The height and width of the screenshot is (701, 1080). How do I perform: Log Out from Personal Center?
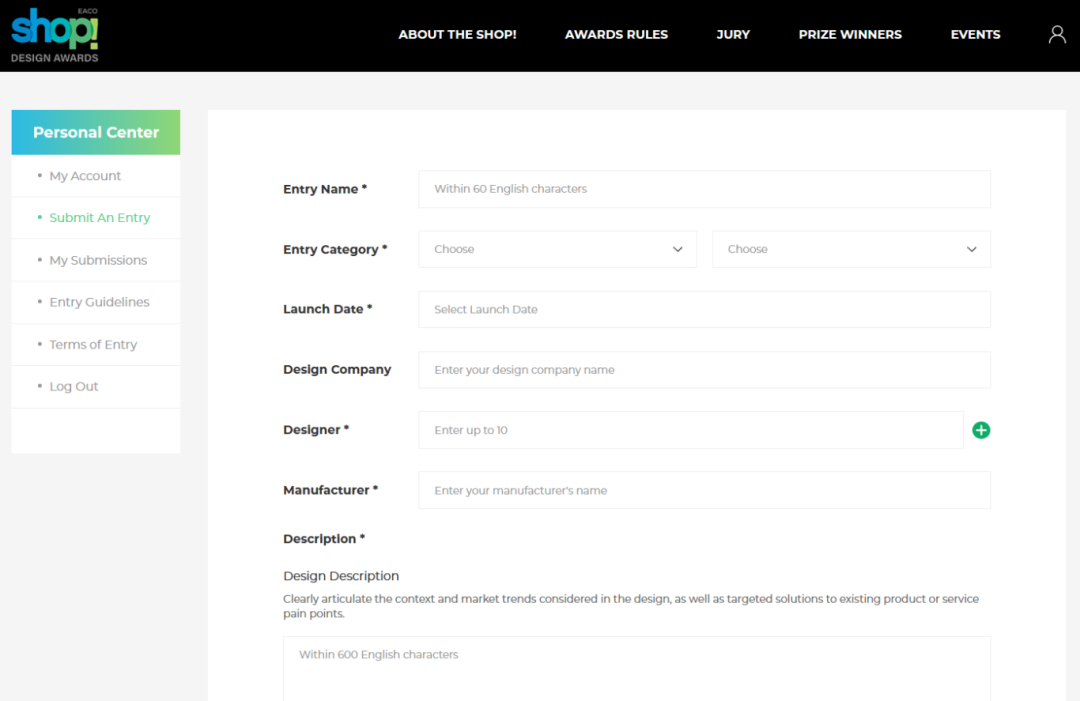point(74,387)
